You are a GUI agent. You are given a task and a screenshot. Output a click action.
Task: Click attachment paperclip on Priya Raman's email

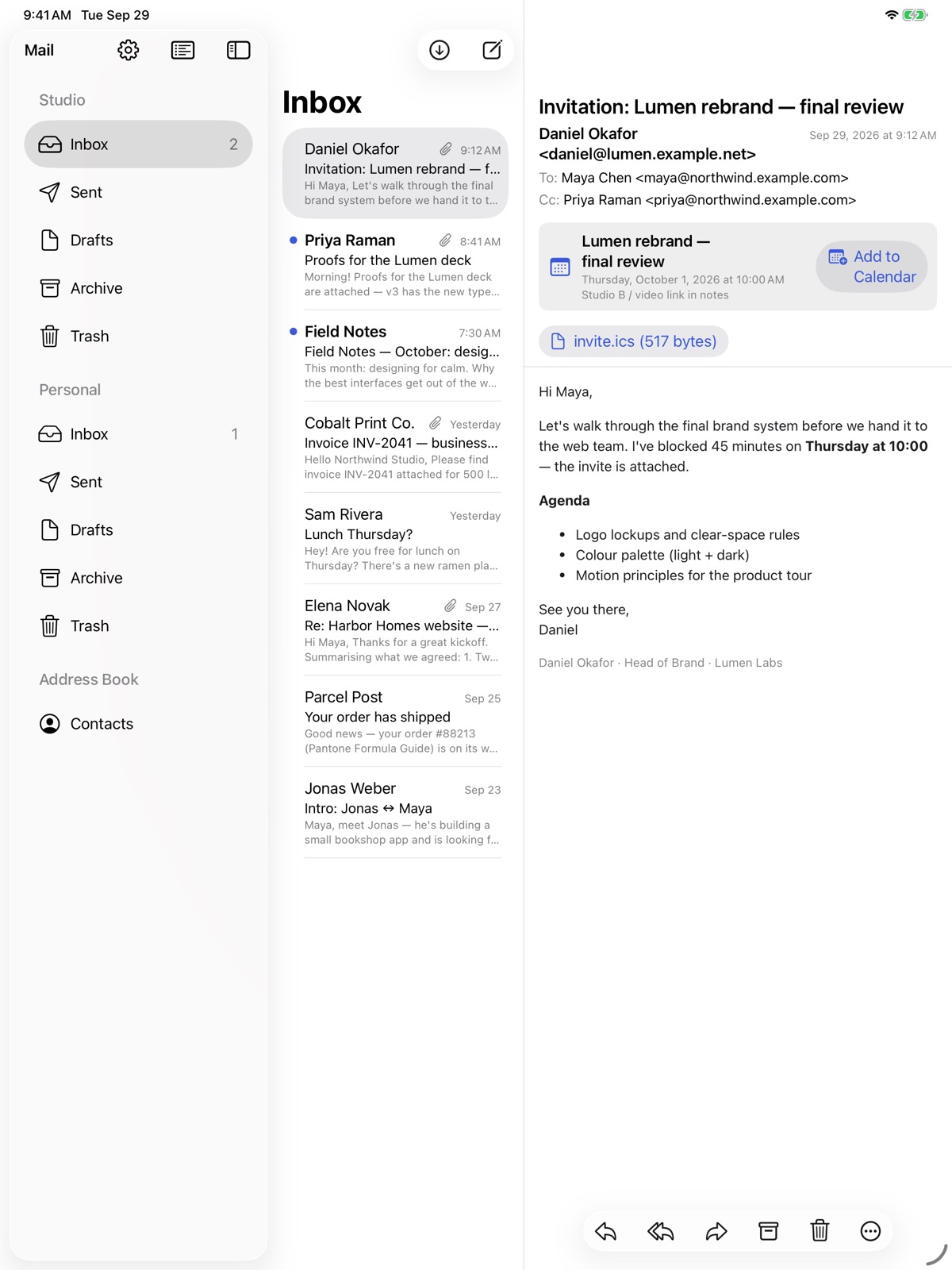pyautogui.click(x=445, y=241)
